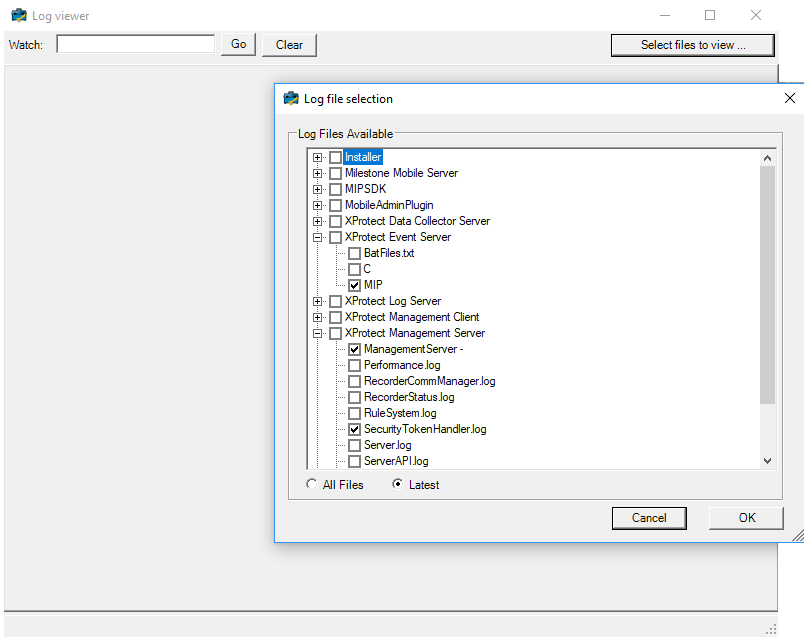Check the MobileAdminPlugin checkbox
This screenshot has width=804, height=637.
335,205
